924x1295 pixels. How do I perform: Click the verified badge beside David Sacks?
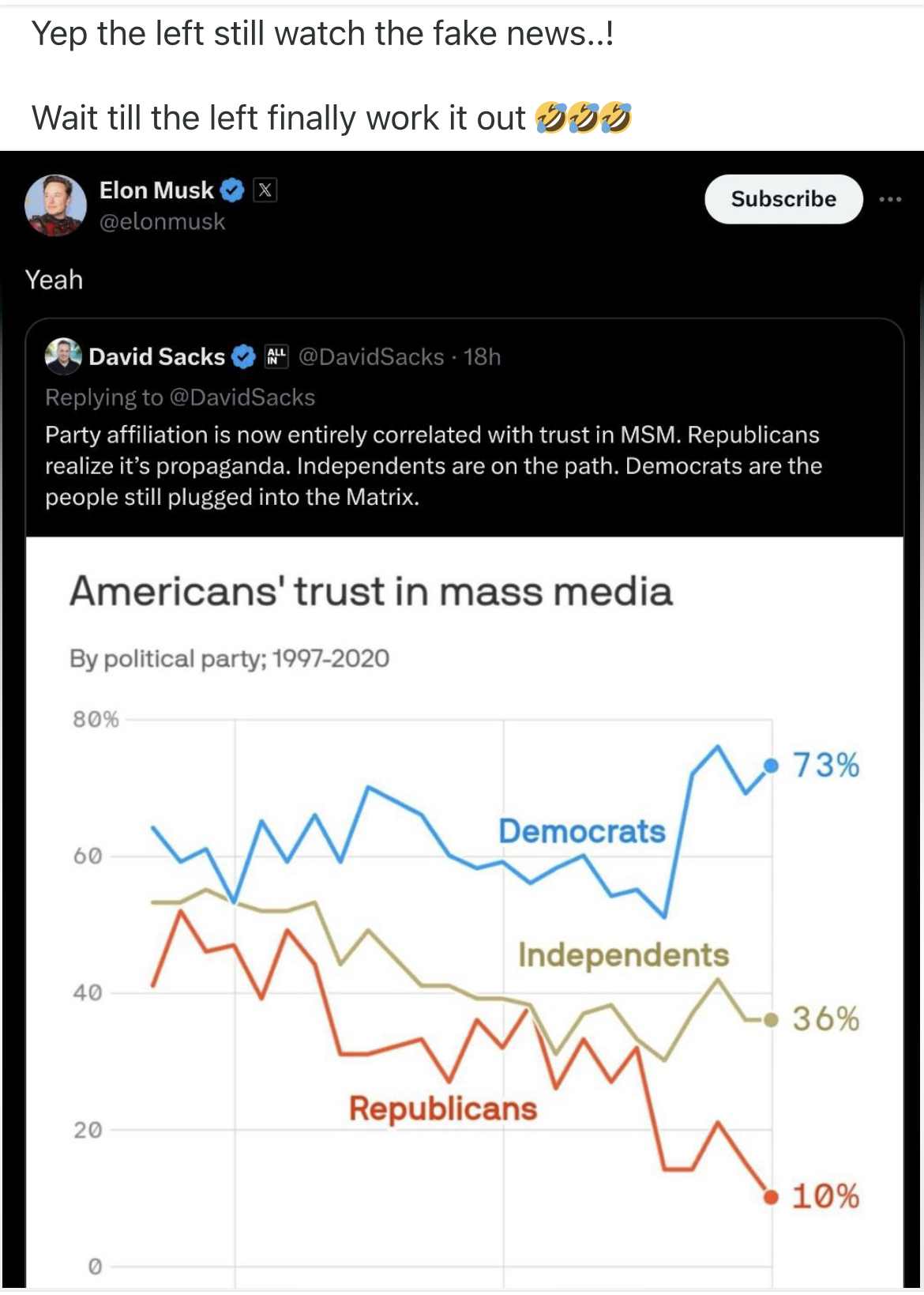pyautogui.click(x=244, y=357)
